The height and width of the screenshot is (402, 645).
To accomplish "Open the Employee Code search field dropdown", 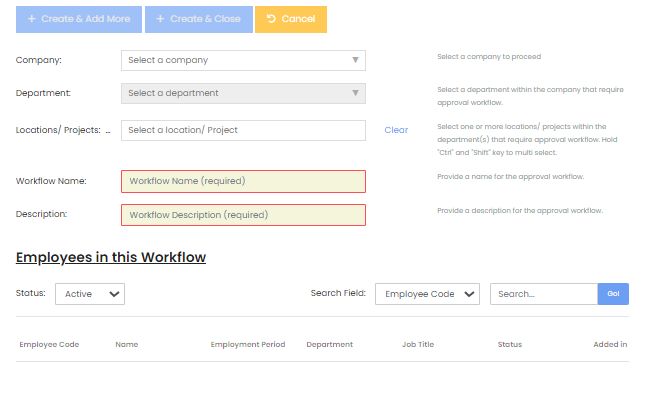I will click(x=427, y=294).
